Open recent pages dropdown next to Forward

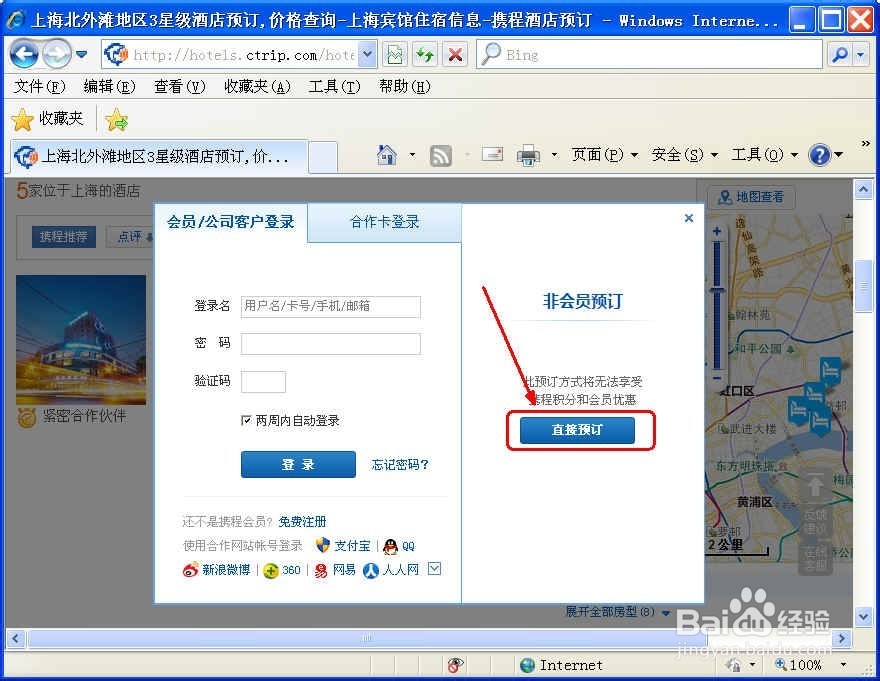[x=82, y=54]
